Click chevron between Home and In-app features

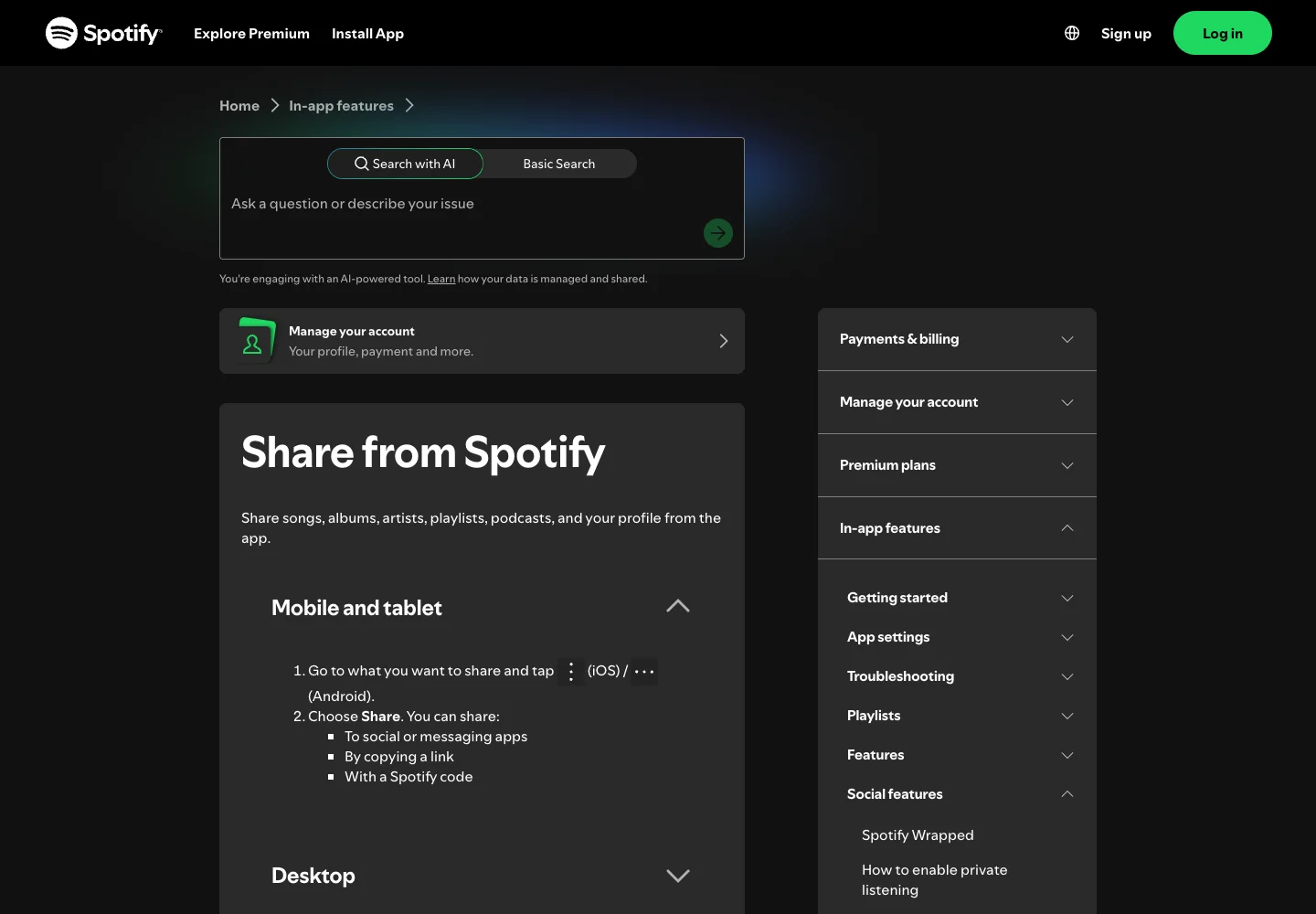click(x=274, y=106)
